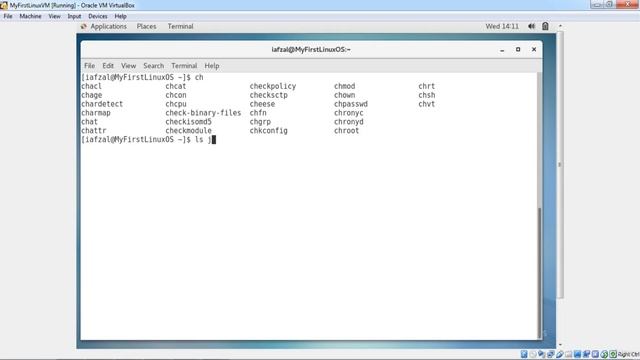Click the 'chpasswd' entry

(x=351, y=104)
